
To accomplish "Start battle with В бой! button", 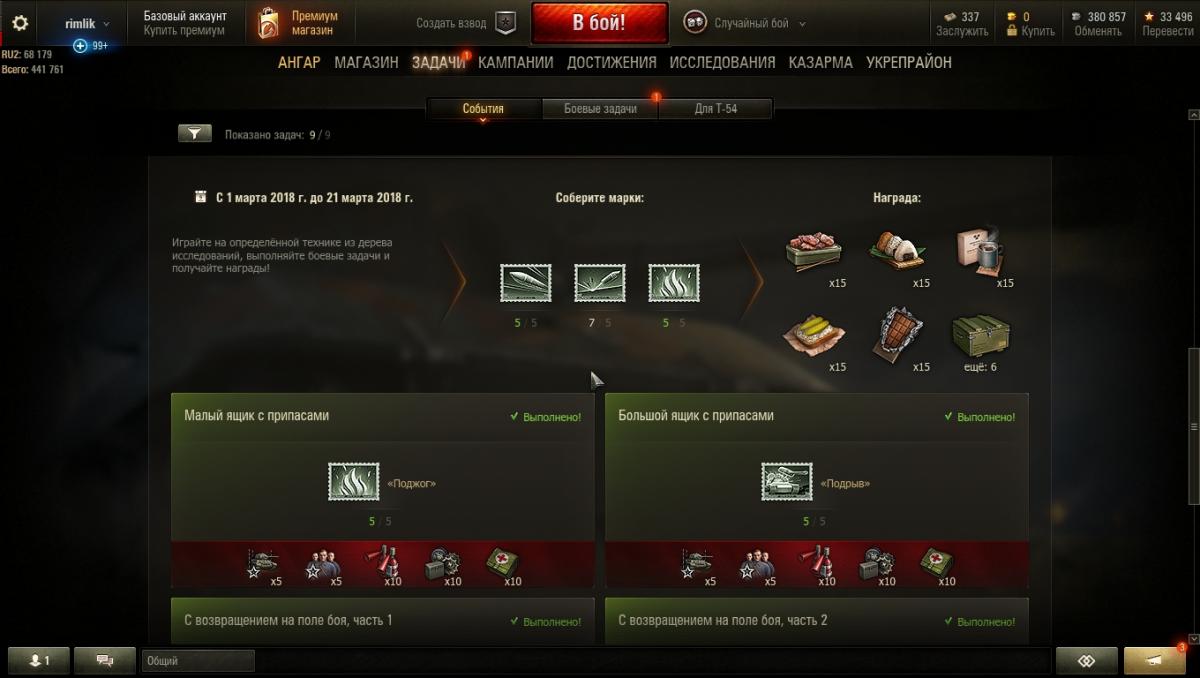I will (600, 23).
